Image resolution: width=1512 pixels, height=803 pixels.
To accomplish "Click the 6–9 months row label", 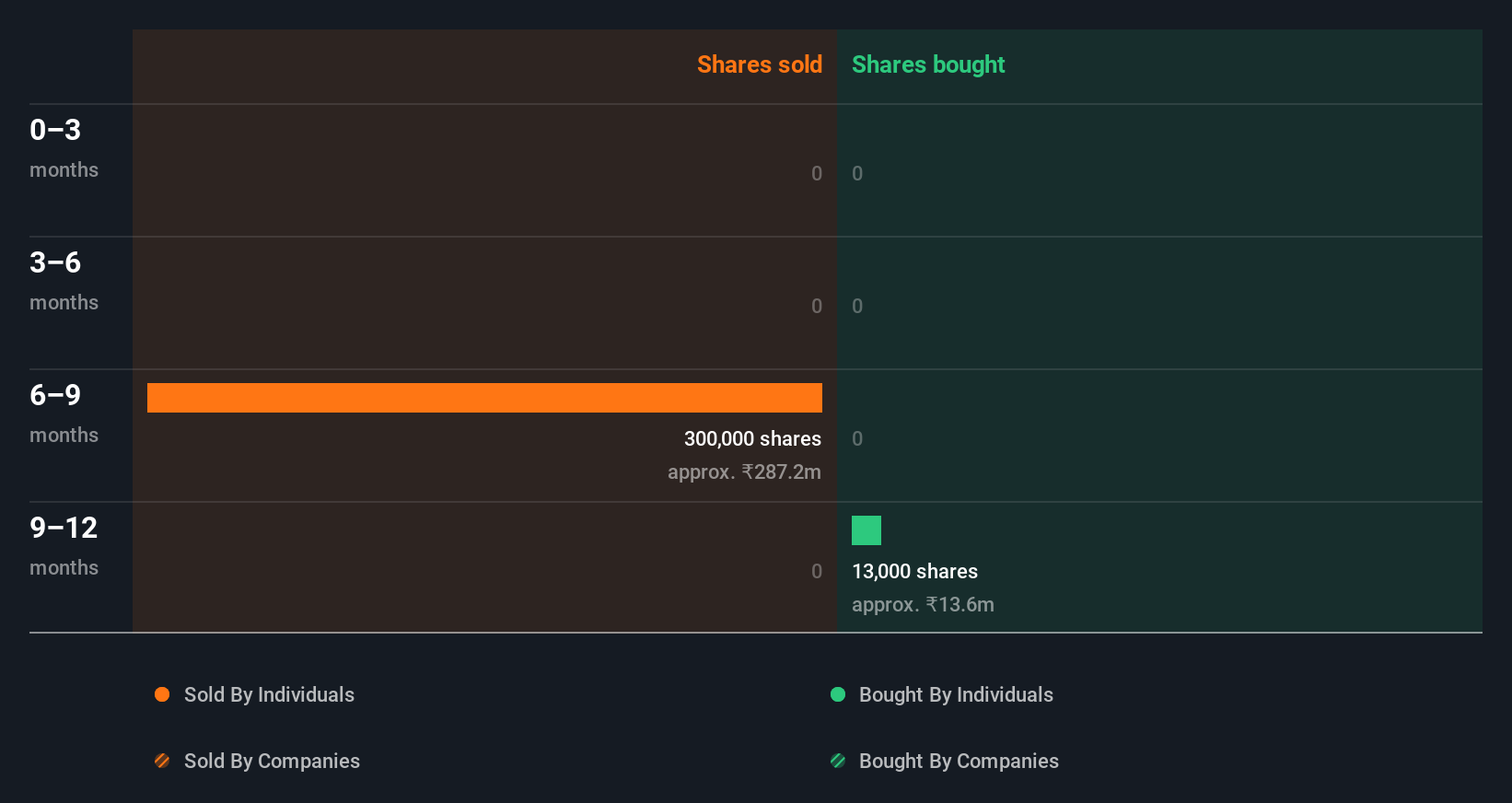I will [x=63, y=413].
